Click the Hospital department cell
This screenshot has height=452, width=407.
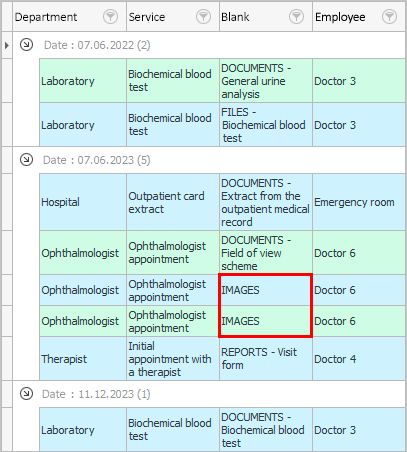click(83, 202)
